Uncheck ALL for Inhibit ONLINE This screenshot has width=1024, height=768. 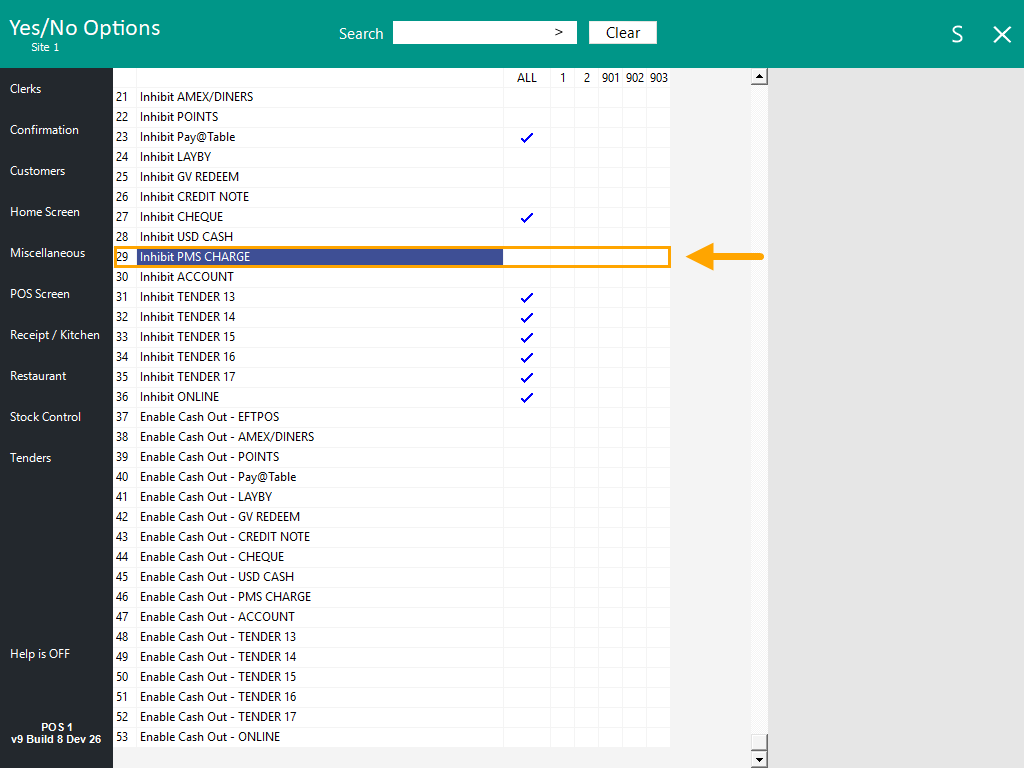point(526,397)
